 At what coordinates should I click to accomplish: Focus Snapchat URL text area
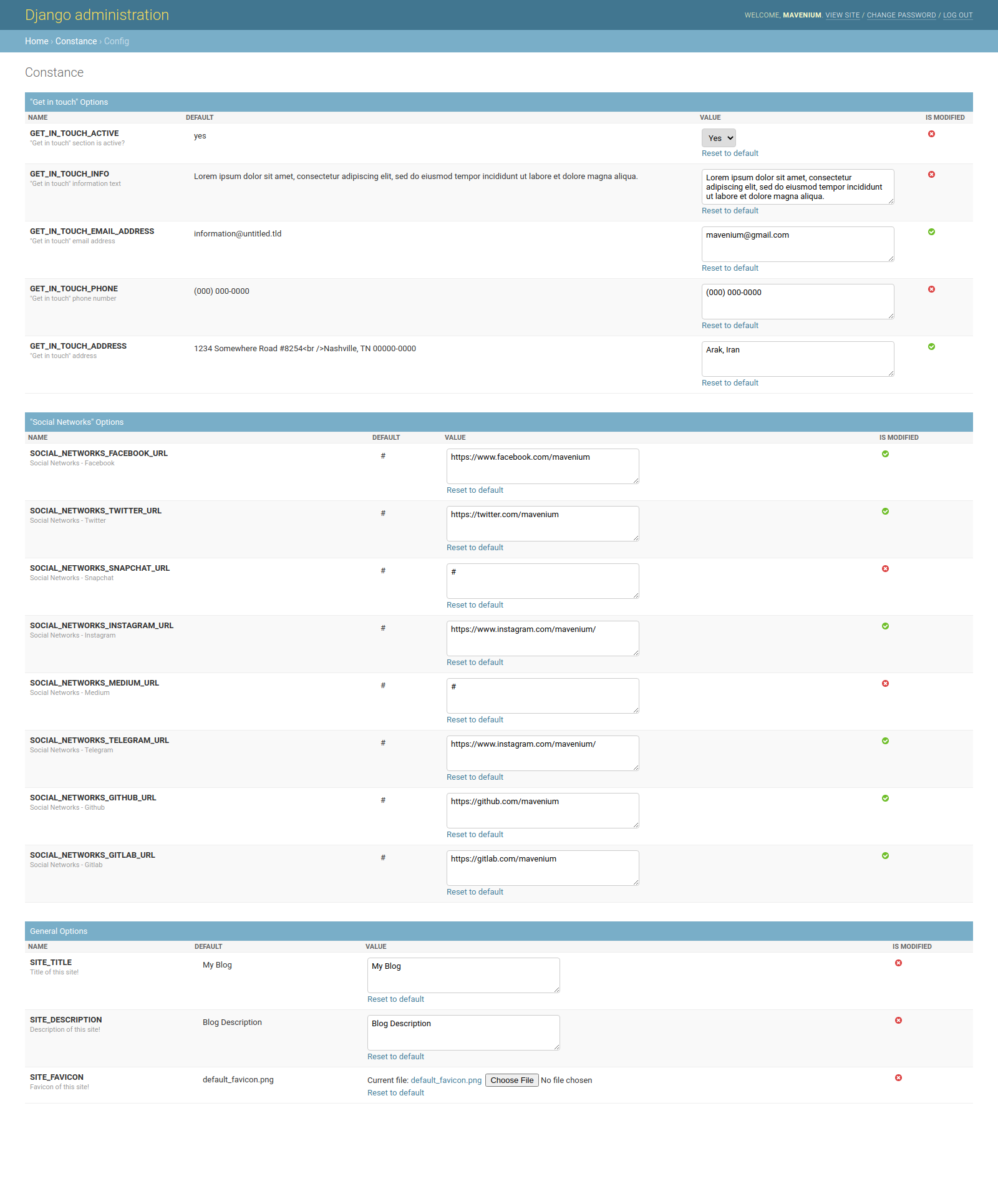pos(543,581)
